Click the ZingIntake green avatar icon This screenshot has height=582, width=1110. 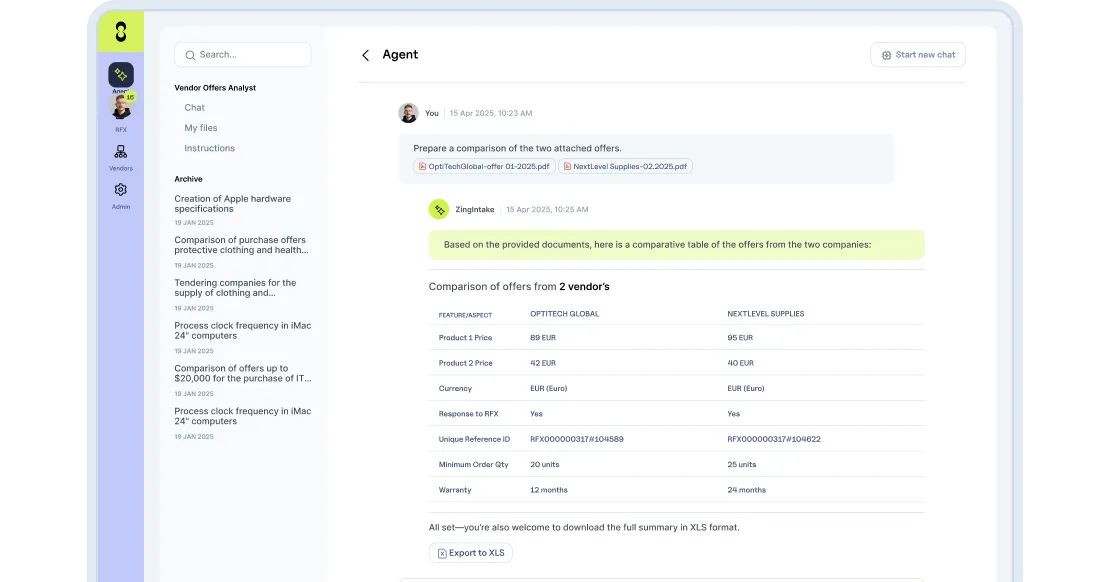point(439,209)
